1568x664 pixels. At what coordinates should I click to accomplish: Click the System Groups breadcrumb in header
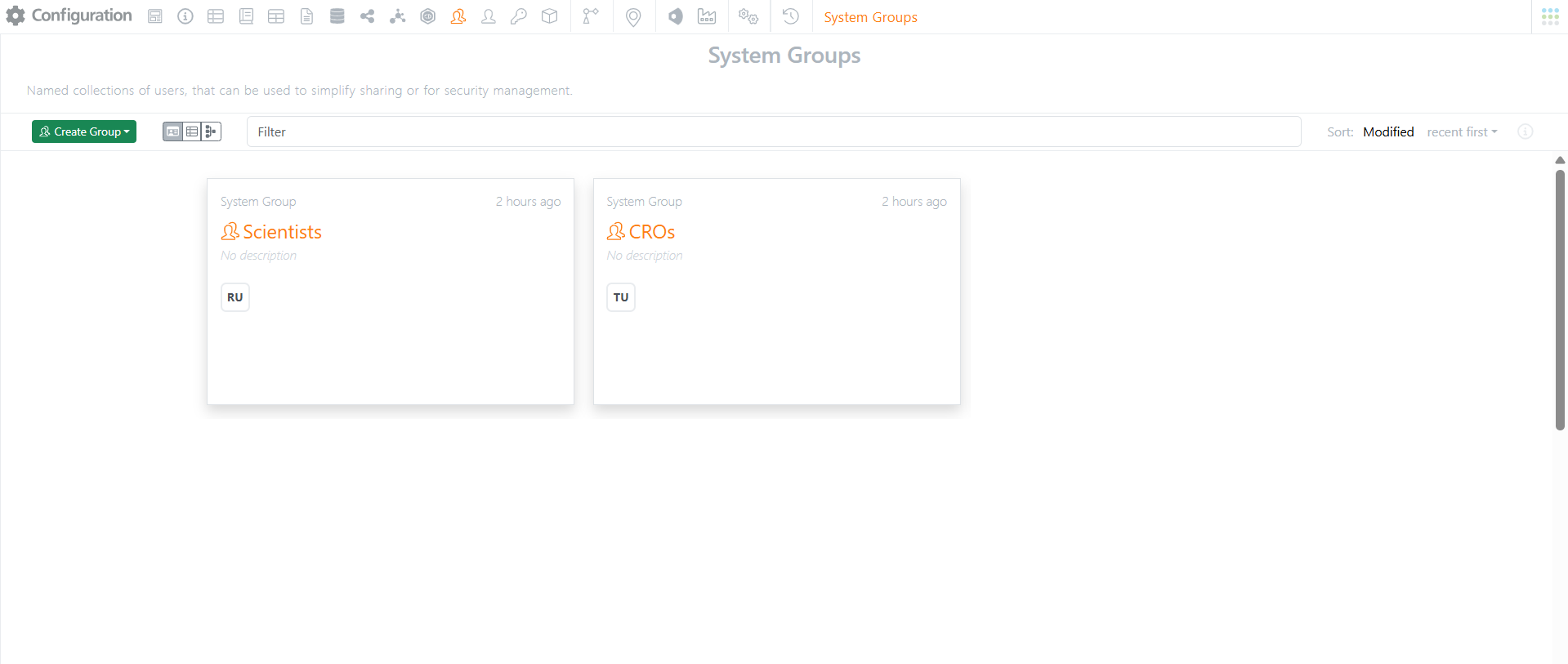coord(870,17)
